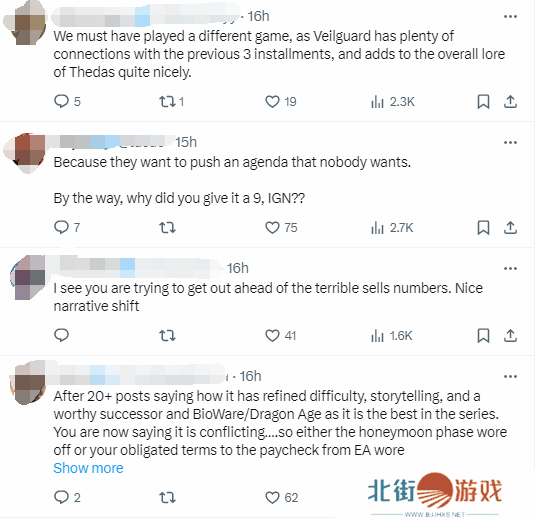
Task: Open the avatar of the 'push an agenda' poster
Action: [25, 154]
